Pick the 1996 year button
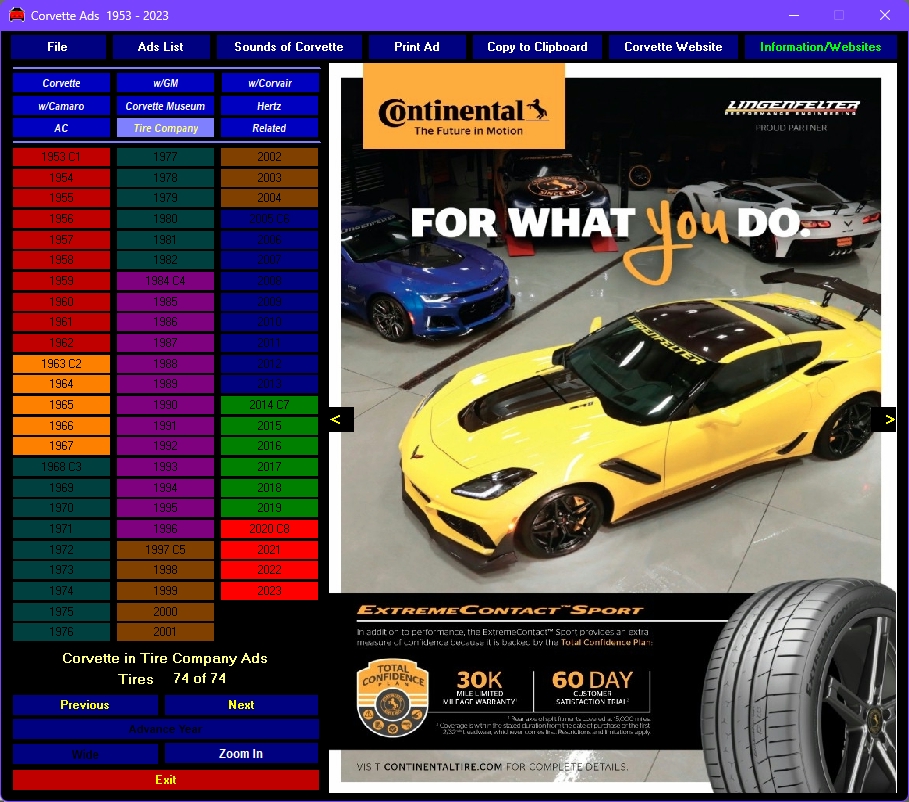 click(x=165, y=529)
